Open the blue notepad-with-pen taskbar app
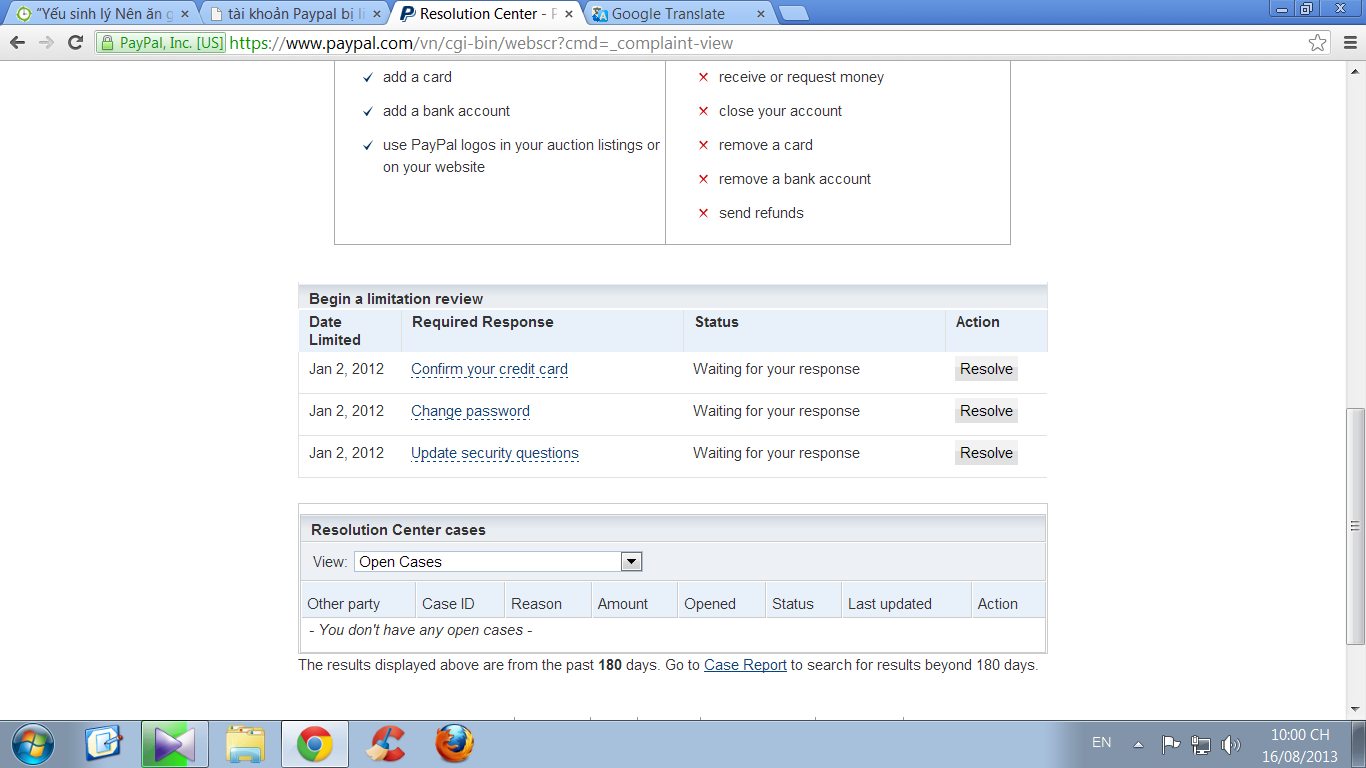The height and width of the screenshot is (768, 1366). click(103, 744)
